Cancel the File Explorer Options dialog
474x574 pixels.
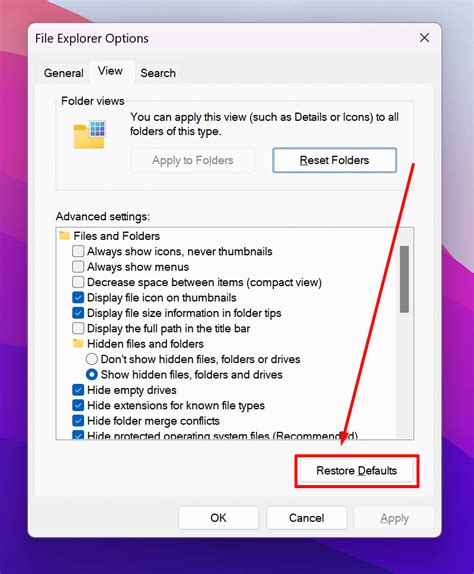307,518
